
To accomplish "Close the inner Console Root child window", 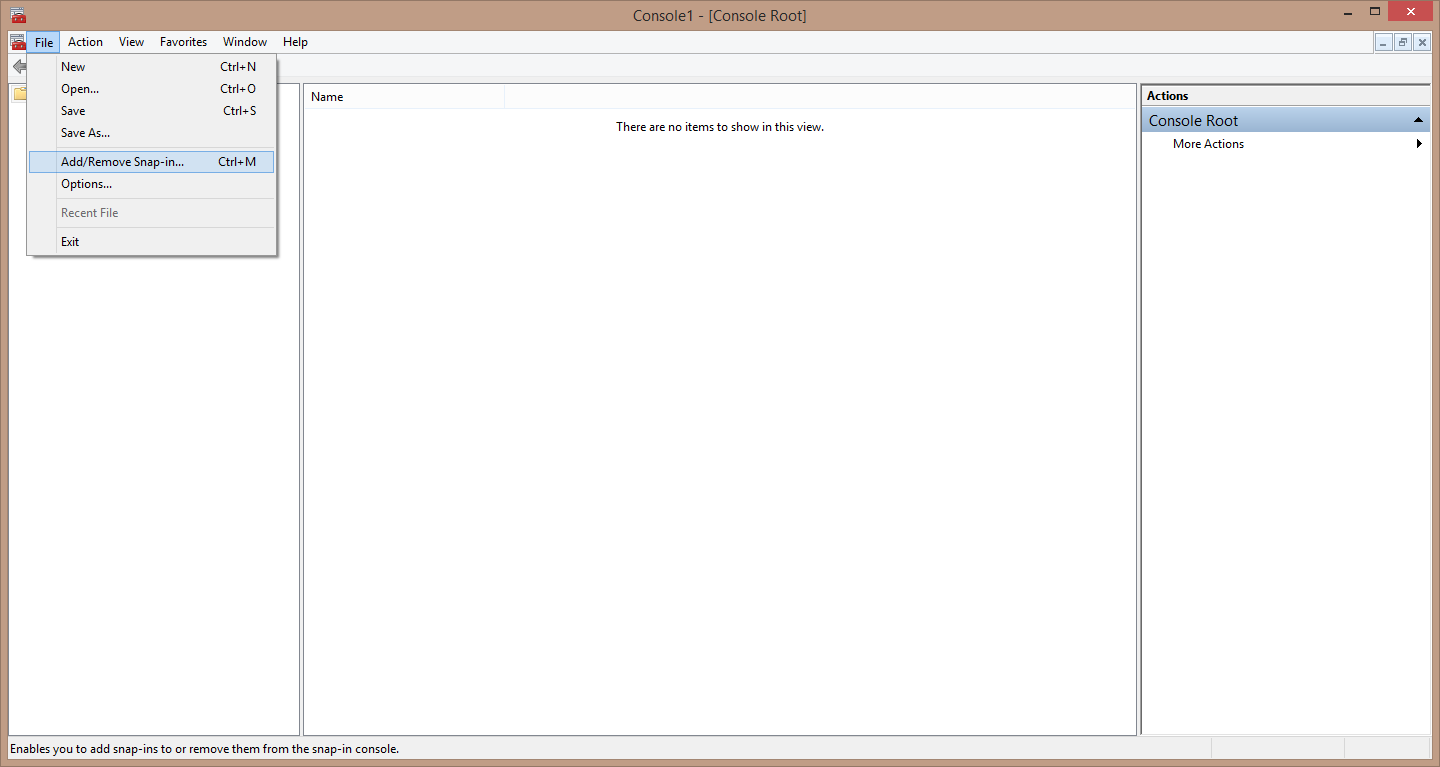I will pos(1422,42).
